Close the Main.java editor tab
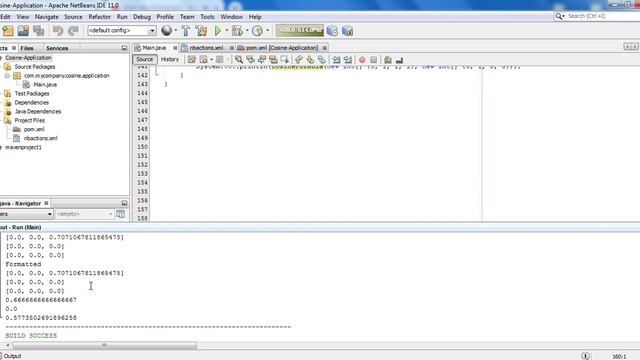Viewport: 640px width, 360px height. tap(175, 48)
